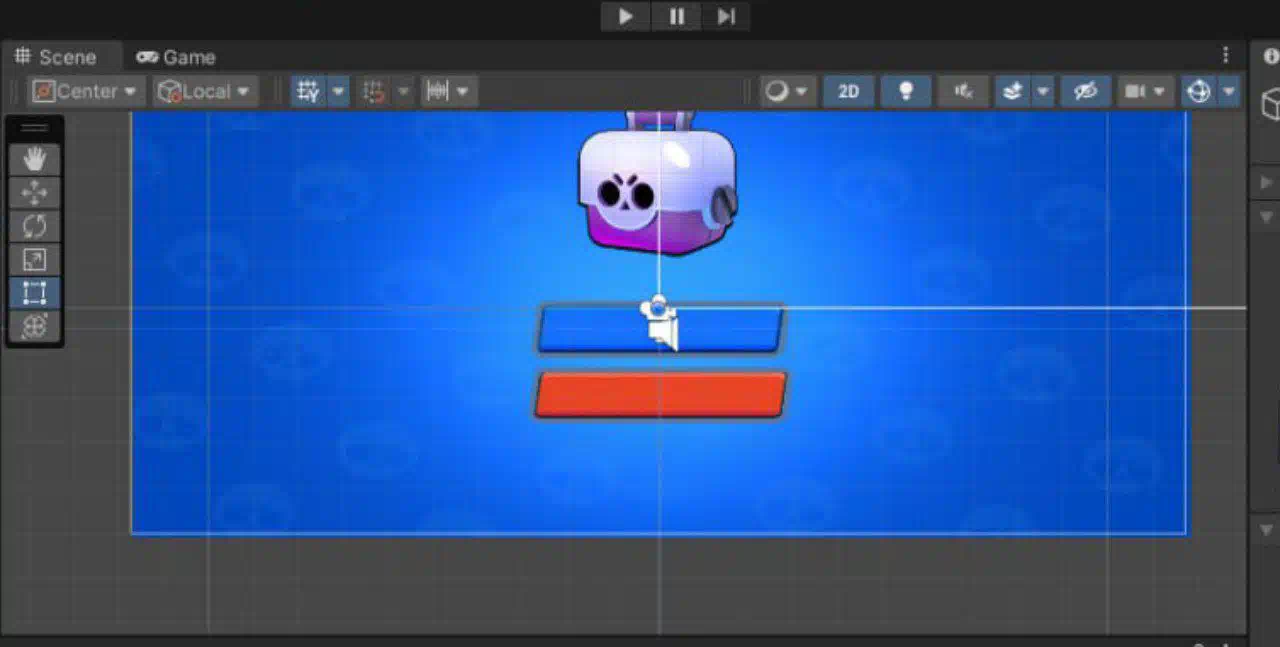The width and height of the screenshot is (1280, 647).
Task: Toggle scene lighting lightbulb
Action: pyautogui.click(x=906, y=91)
